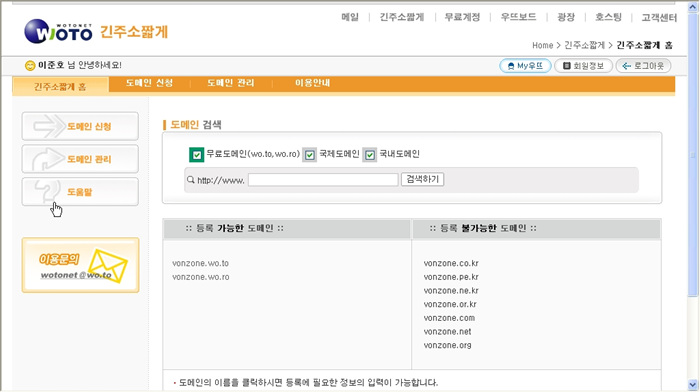Open the 고객센터 top menu
700x392 pixels.
[x=659, y=17]
